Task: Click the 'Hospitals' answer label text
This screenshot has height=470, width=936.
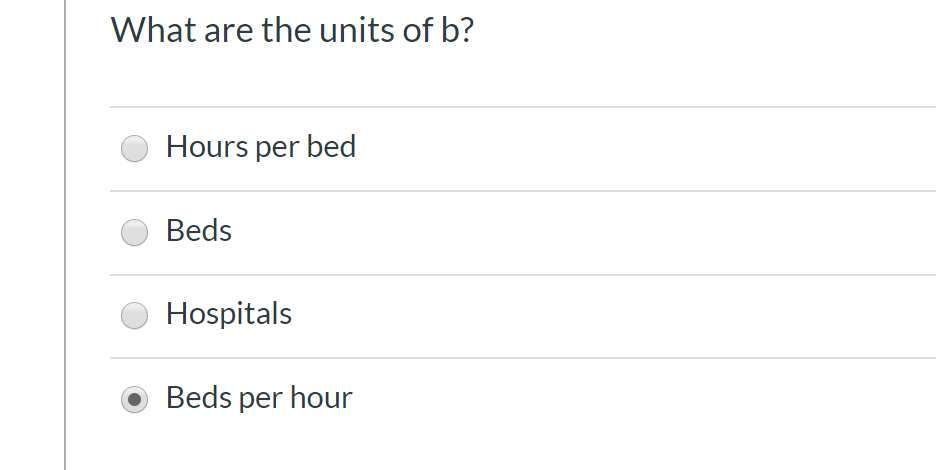Action: 229,314
